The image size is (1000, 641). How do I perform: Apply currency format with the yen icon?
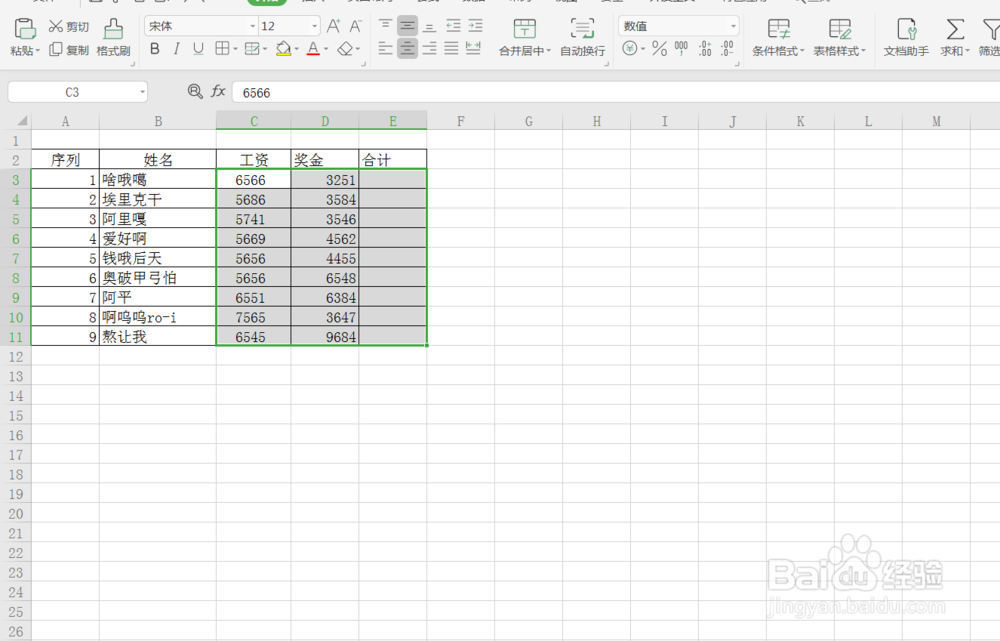pos(629,48)
